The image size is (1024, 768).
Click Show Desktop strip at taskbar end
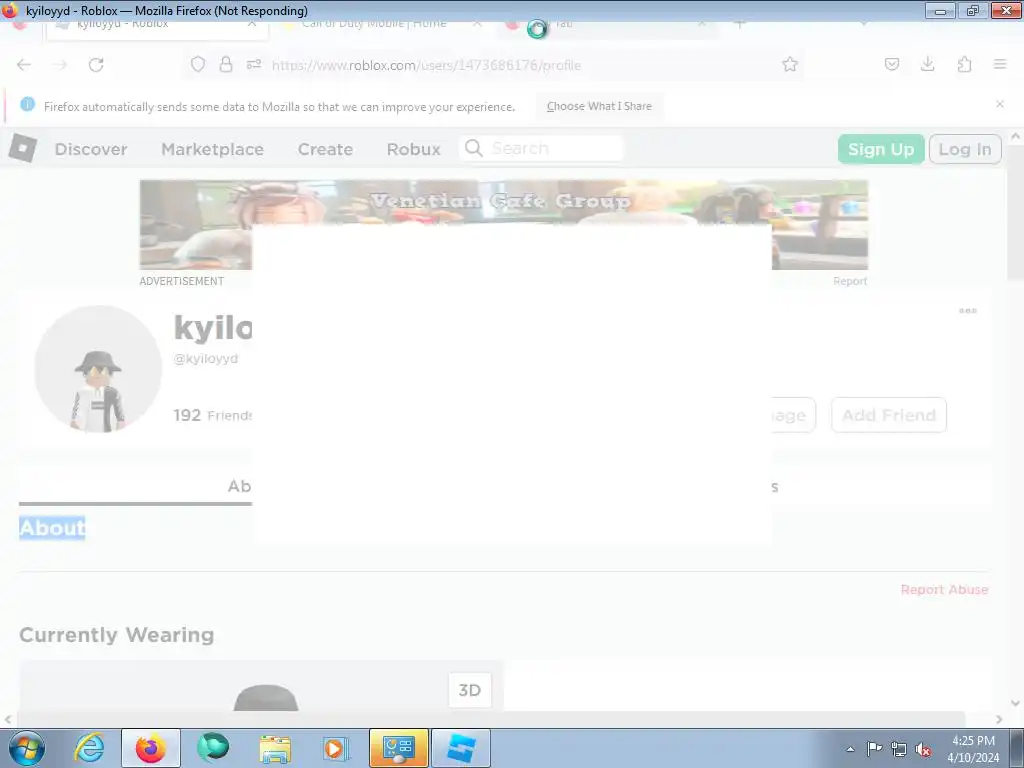pos(1017,748)
